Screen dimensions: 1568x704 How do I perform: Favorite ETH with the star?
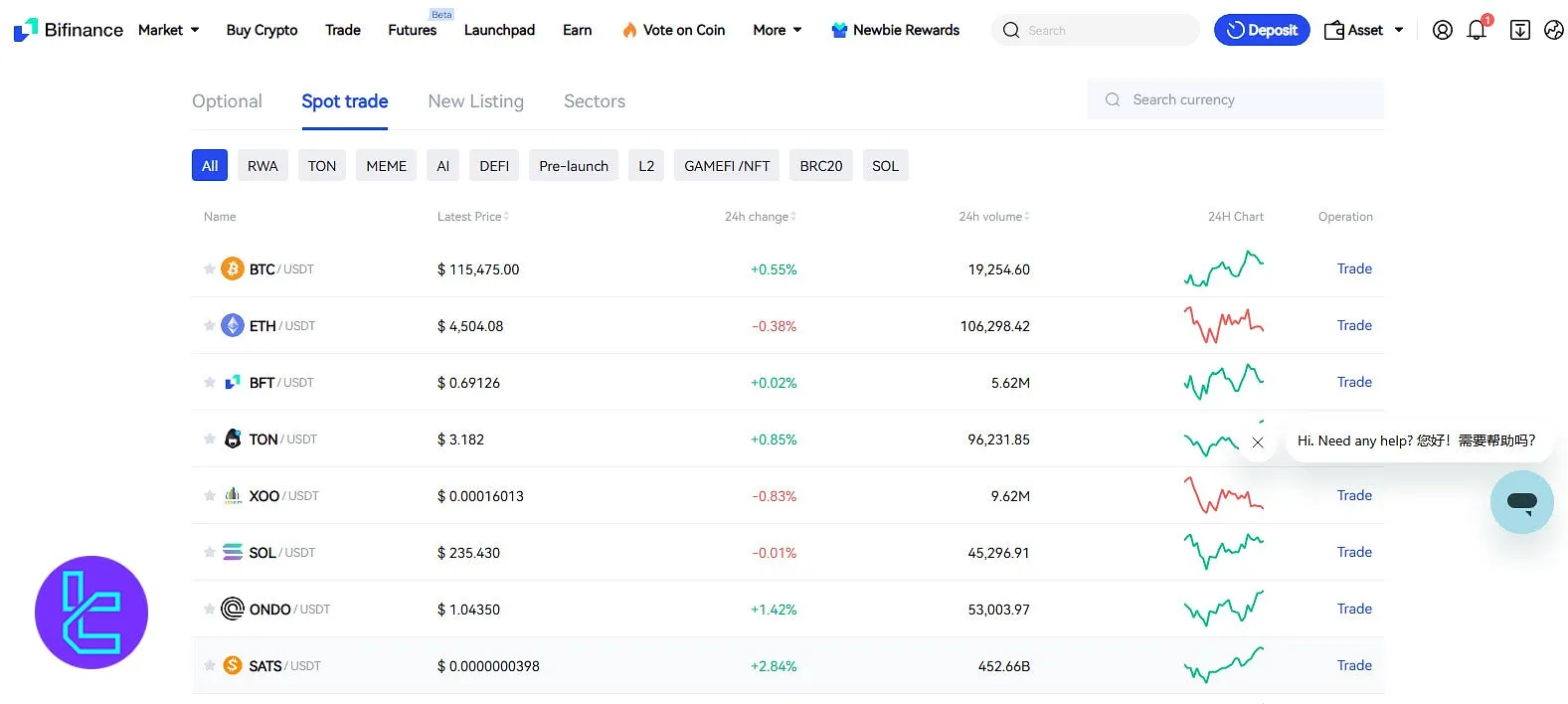209,325
